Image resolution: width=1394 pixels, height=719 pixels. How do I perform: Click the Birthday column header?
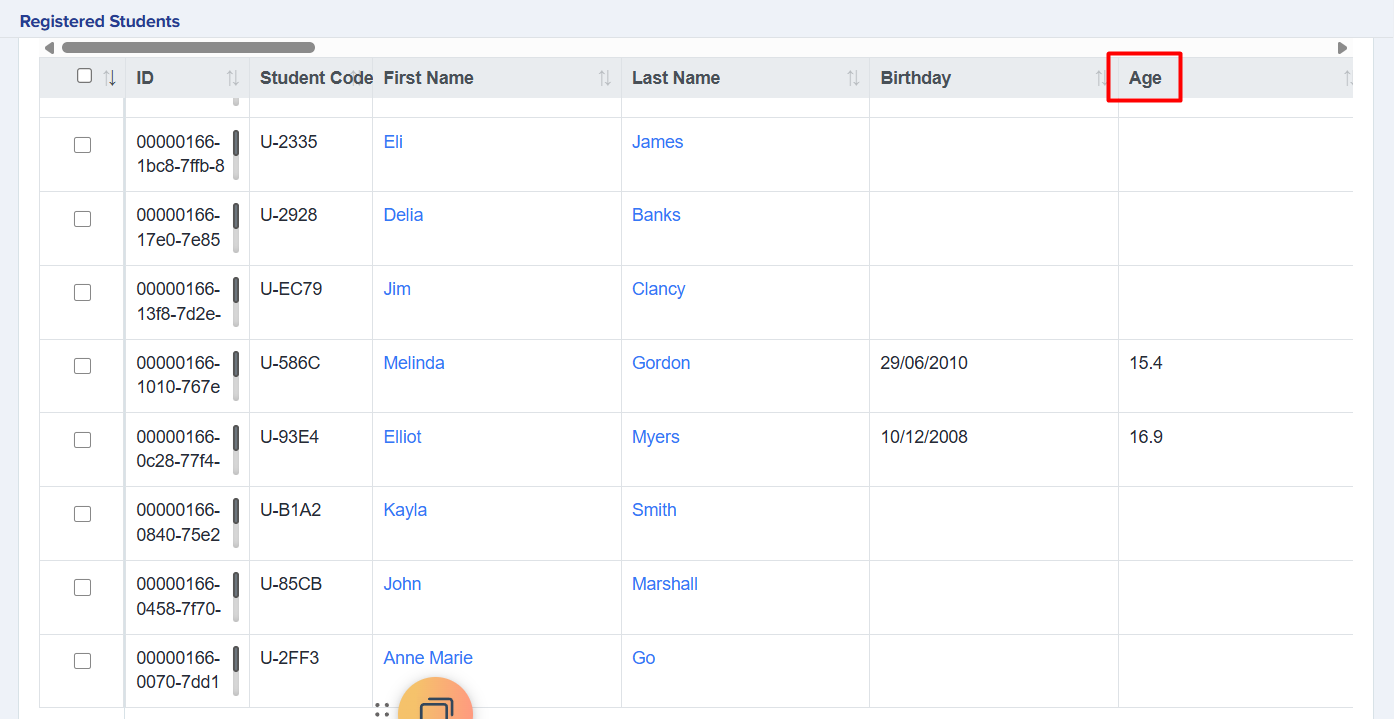point(915,78)
